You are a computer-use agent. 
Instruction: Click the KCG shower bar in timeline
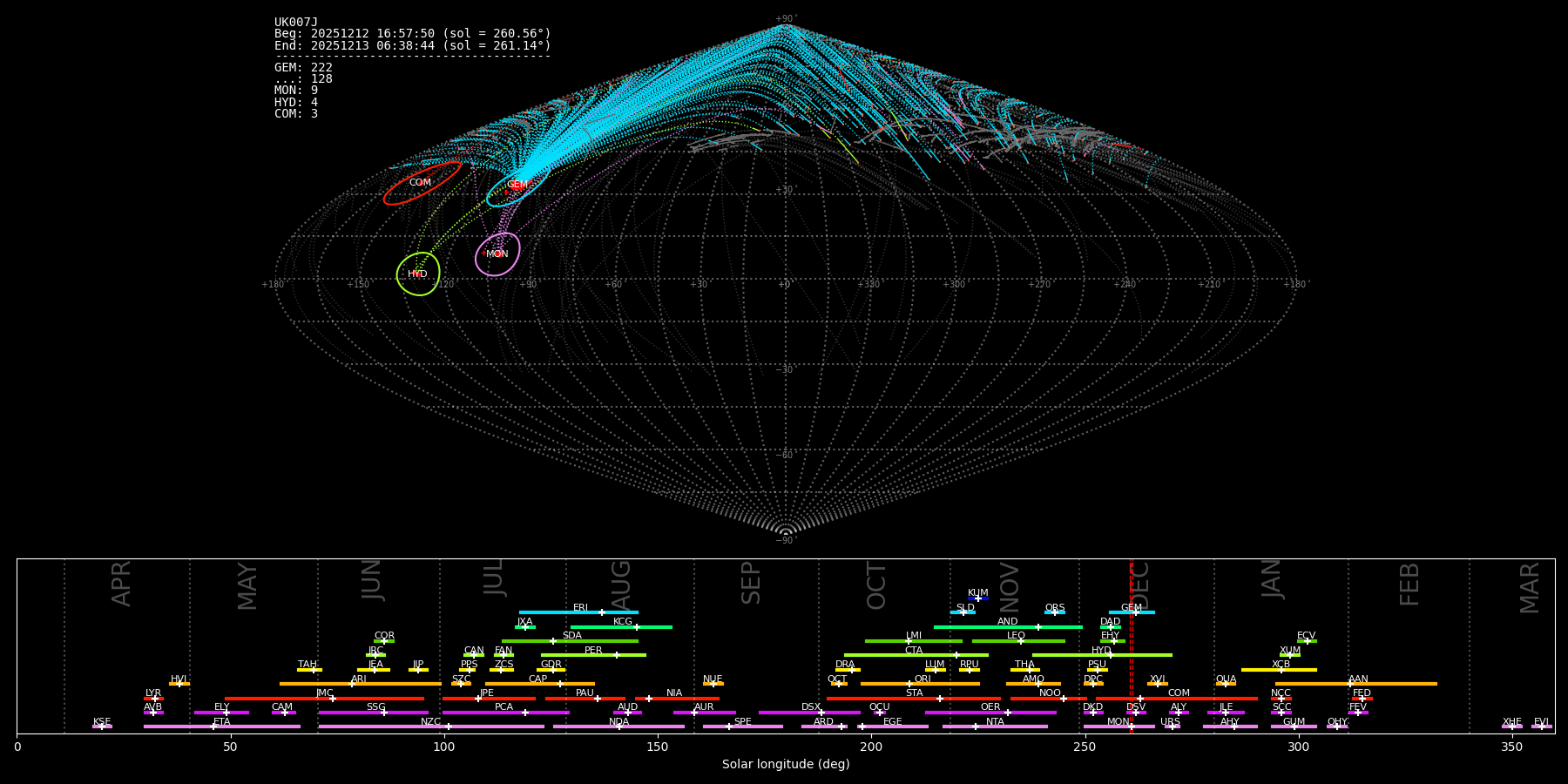(621, 626)
